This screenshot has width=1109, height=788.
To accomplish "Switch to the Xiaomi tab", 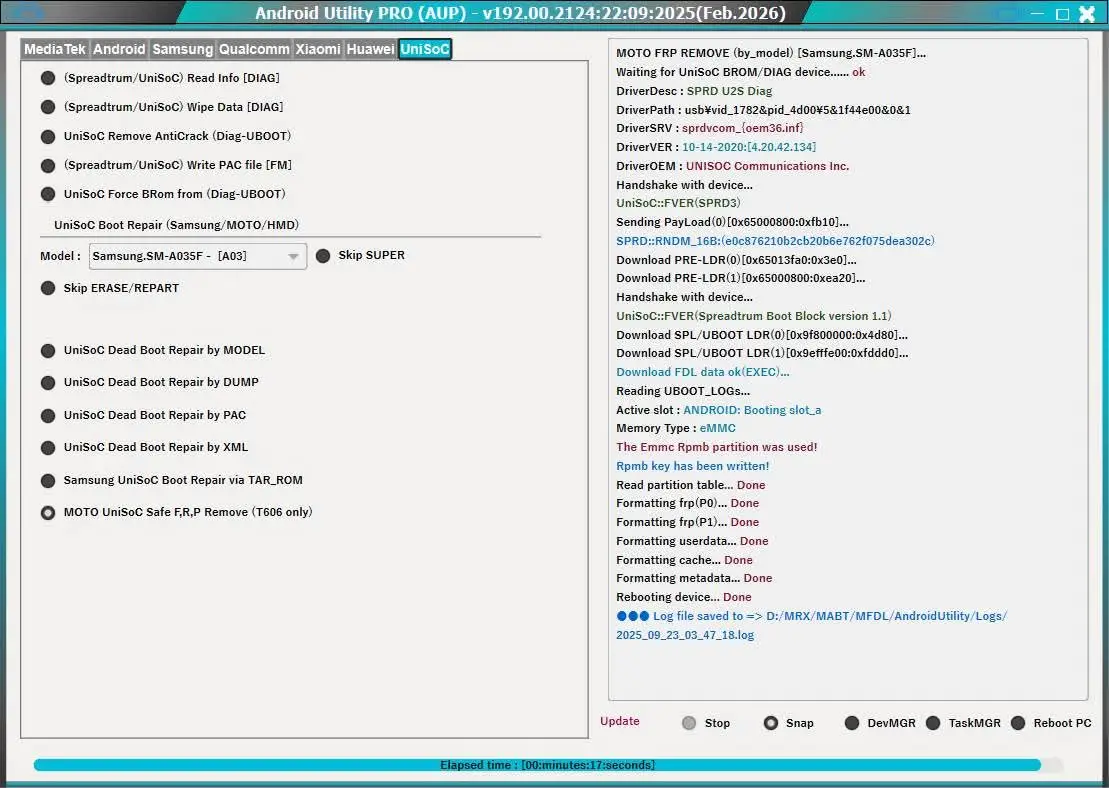I will (x=318, y=49).
